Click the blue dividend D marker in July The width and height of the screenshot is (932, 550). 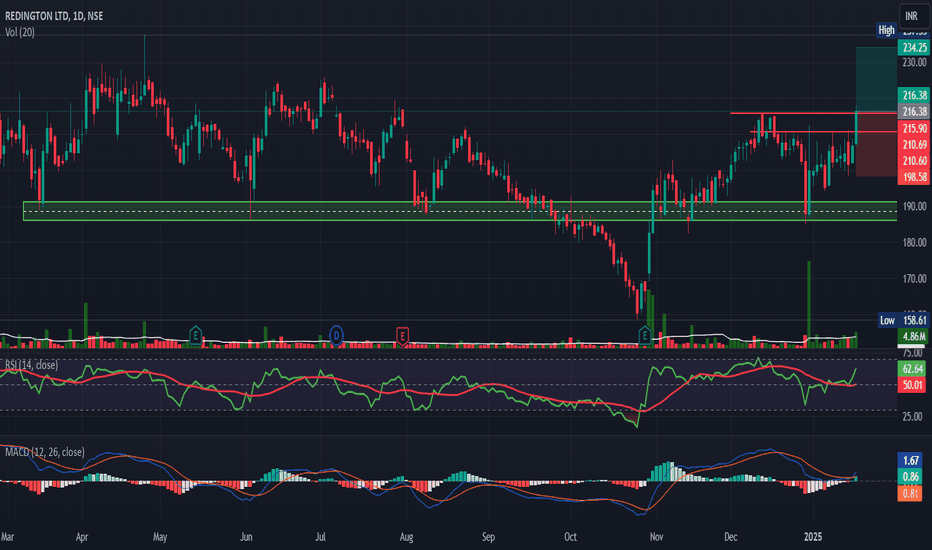pyautogui.click(x=336, y=335)
